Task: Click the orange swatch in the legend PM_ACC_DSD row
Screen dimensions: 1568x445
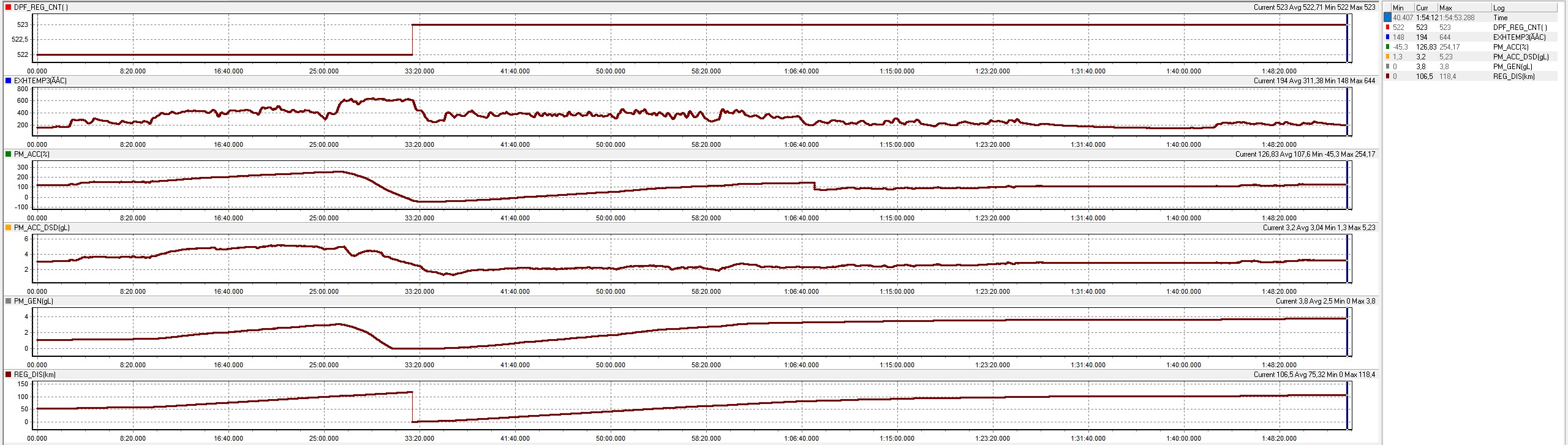Action: pos(1387,57)
